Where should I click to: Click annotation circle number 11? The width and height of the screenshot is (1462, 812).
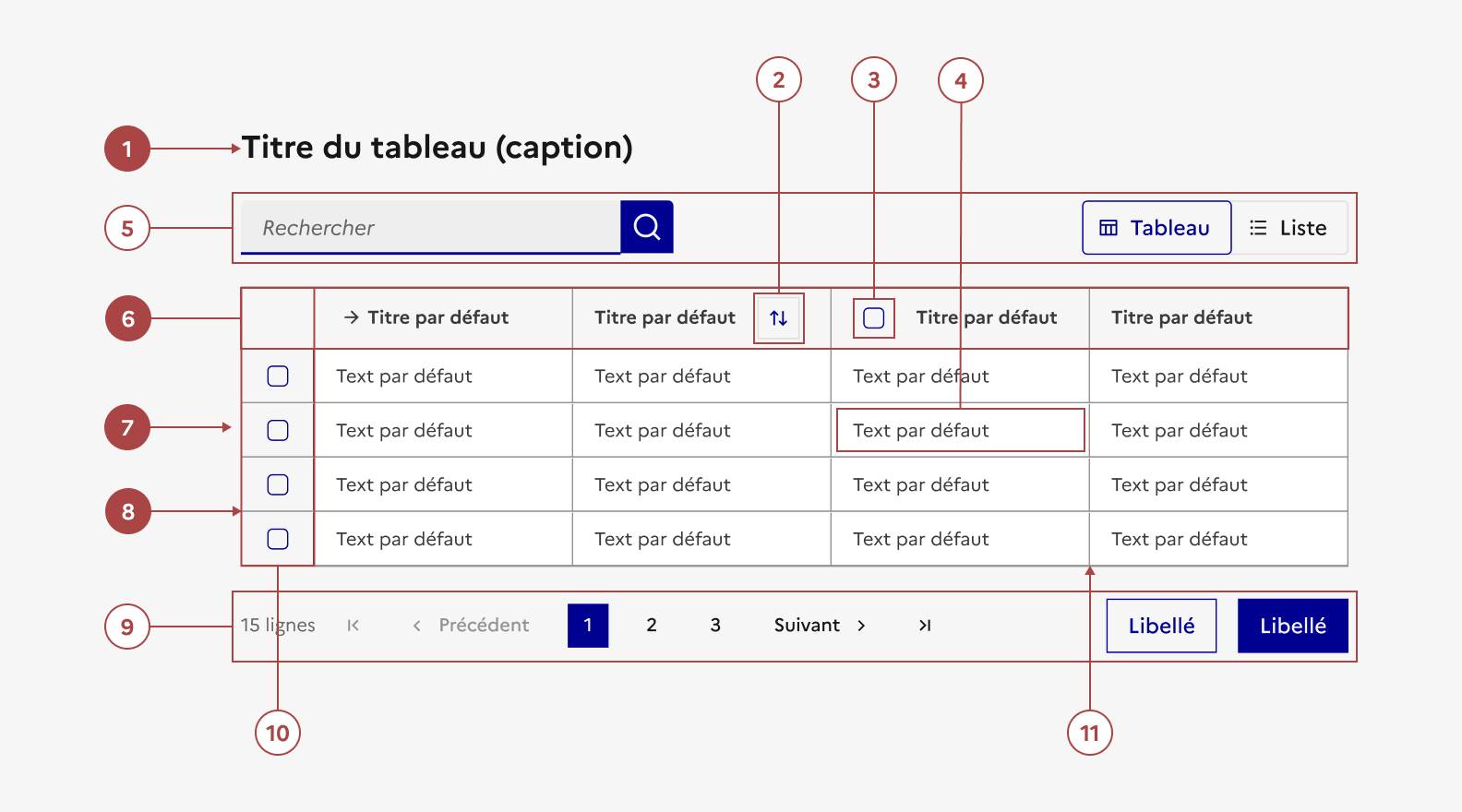[x=1089, y=733]
